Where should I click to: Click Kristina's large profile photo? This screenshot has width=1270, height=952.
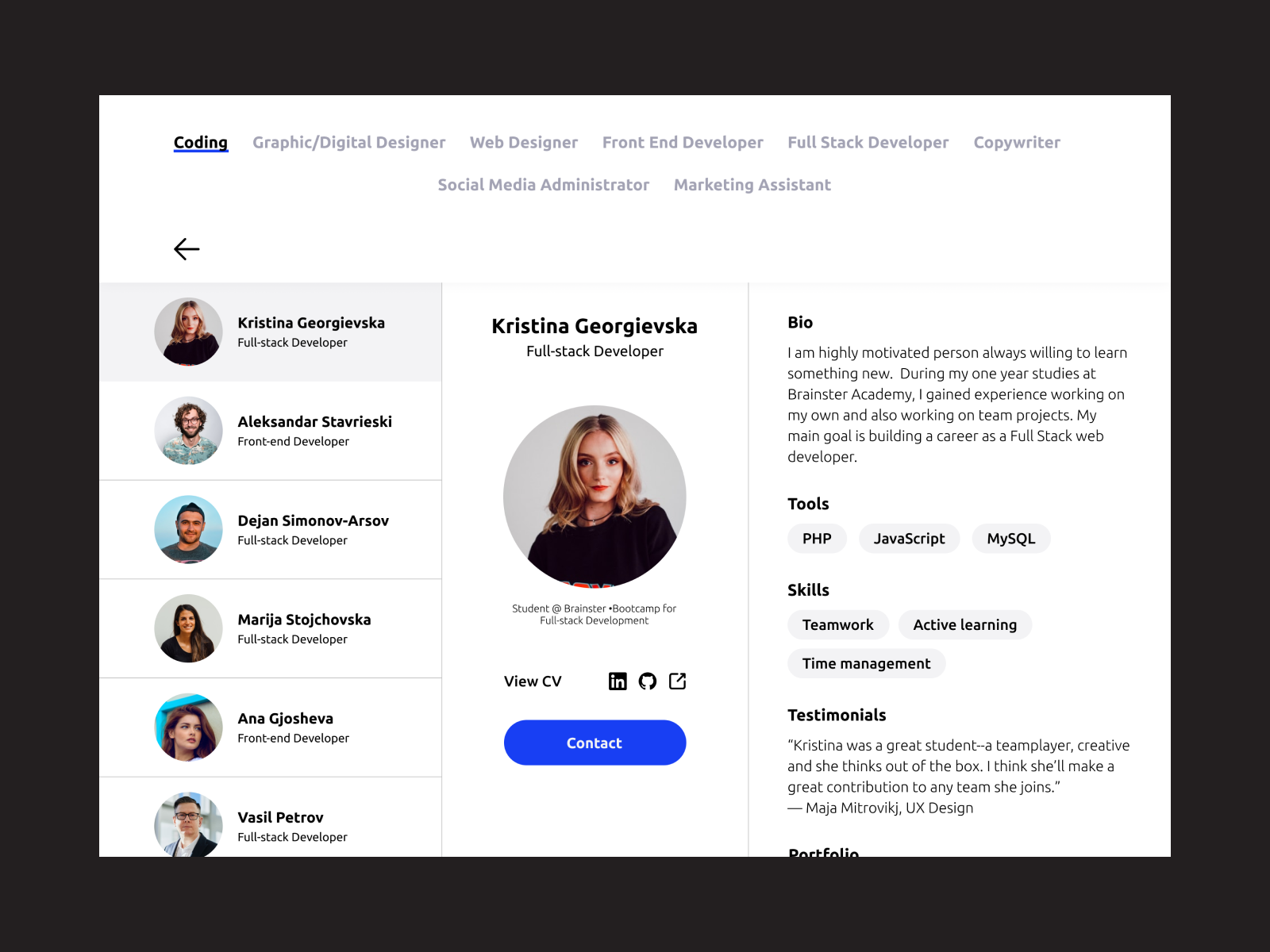click(595, 497)
